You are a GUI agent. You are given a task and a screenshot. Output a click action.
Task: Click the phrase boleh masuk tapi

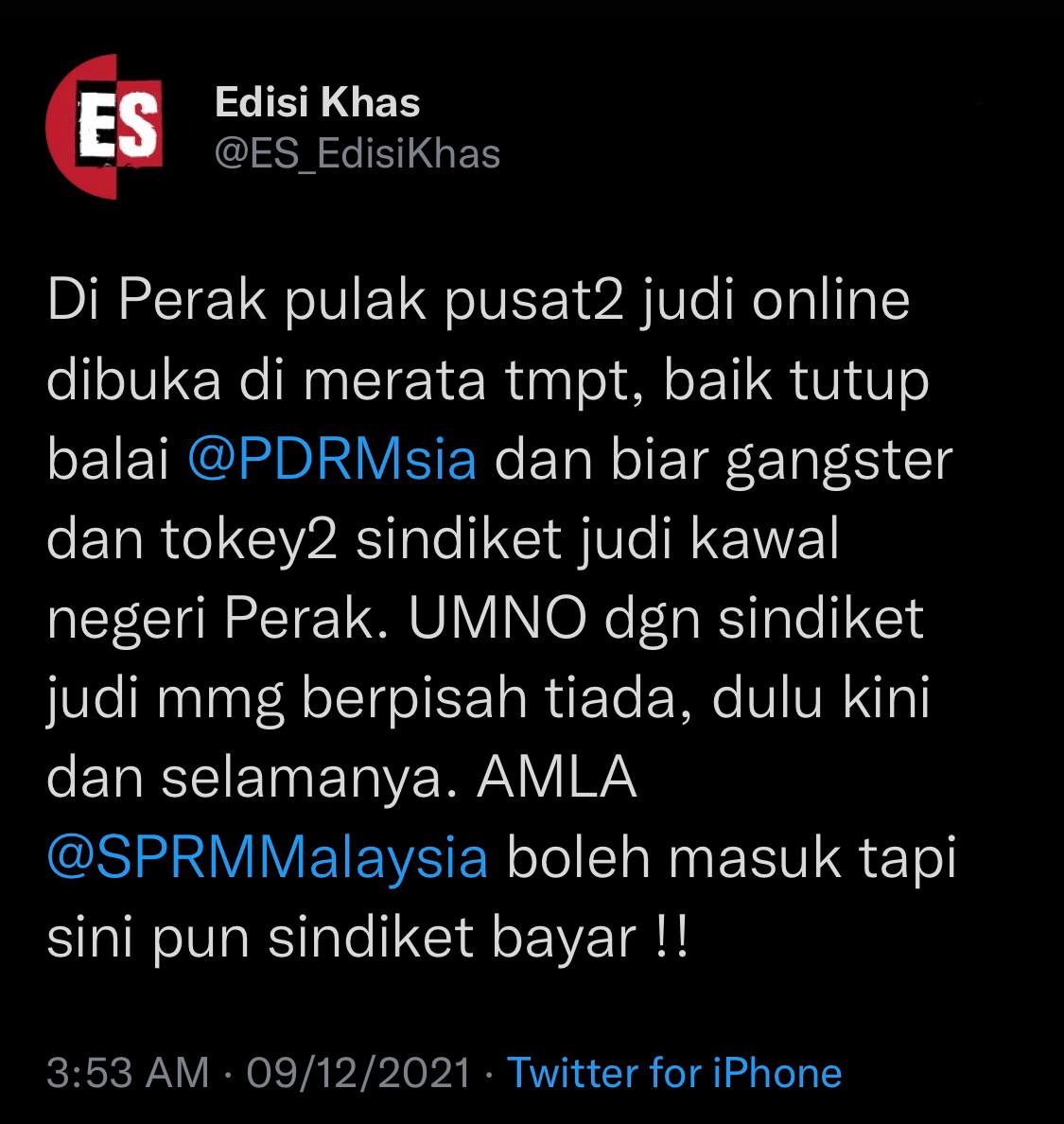[731, 859]
